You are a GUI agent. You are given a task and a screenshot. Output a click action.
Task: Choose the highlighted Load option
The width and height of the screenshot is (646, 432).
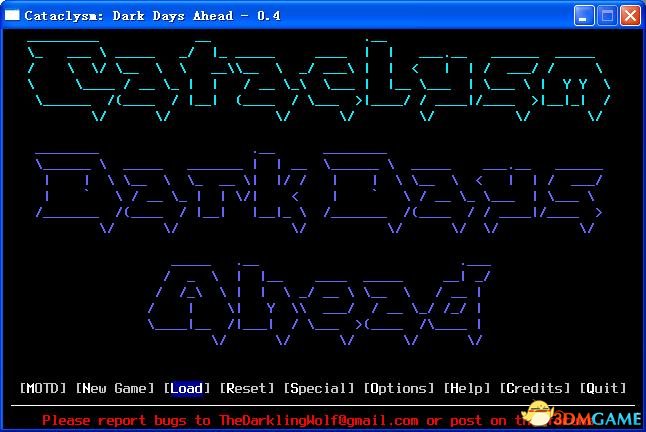pyautogui.click(x=187, y=388)
